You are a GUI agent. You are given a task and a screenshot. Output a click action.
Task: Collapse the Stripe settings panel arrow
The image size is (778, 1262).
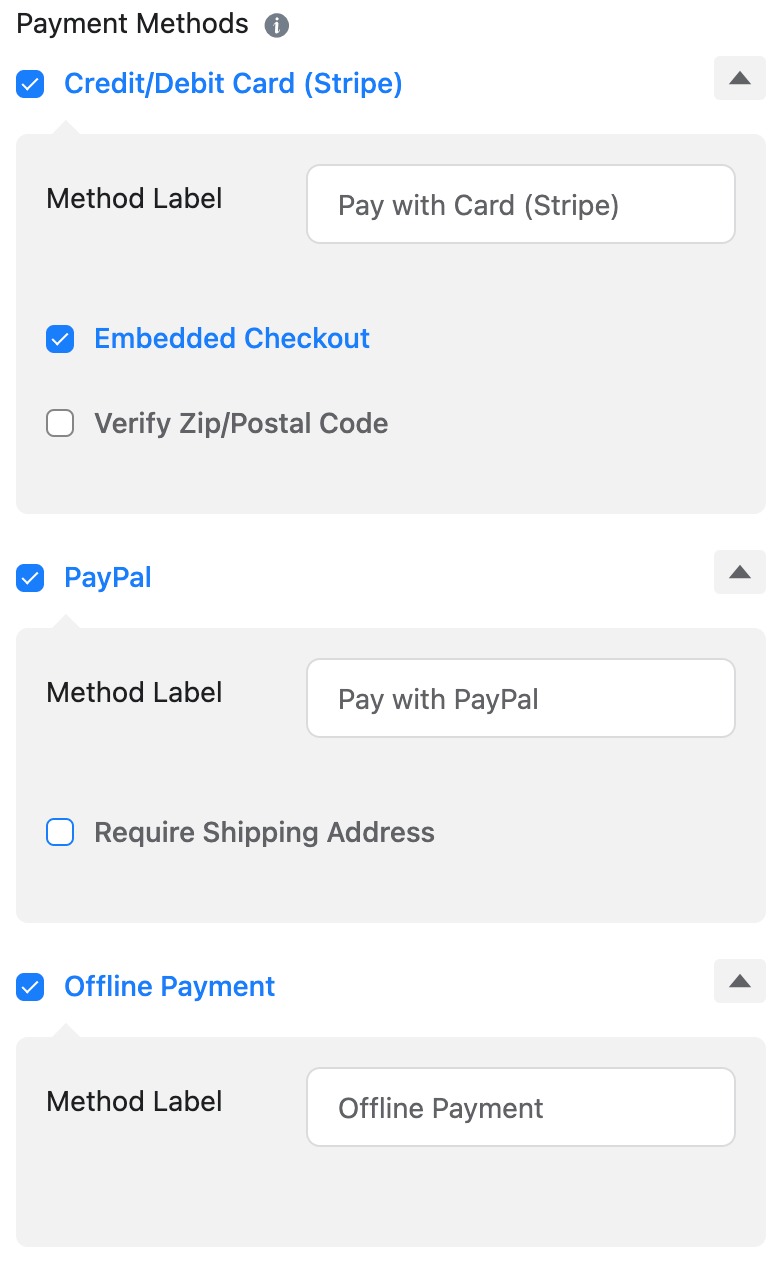tap(739, 79)
